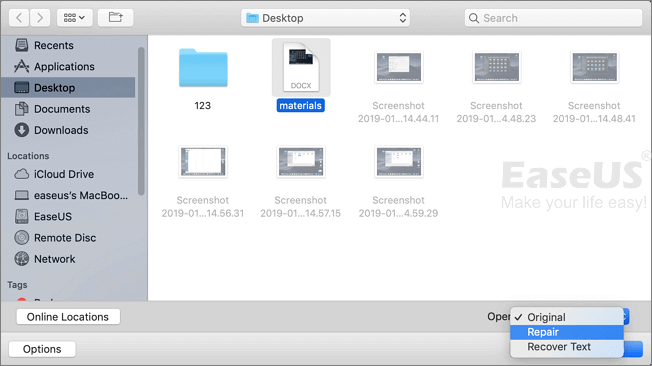Open iCloud Drive location
This screenshot has height=366, width=652.
pyautogui.click(x=68, y=174)
